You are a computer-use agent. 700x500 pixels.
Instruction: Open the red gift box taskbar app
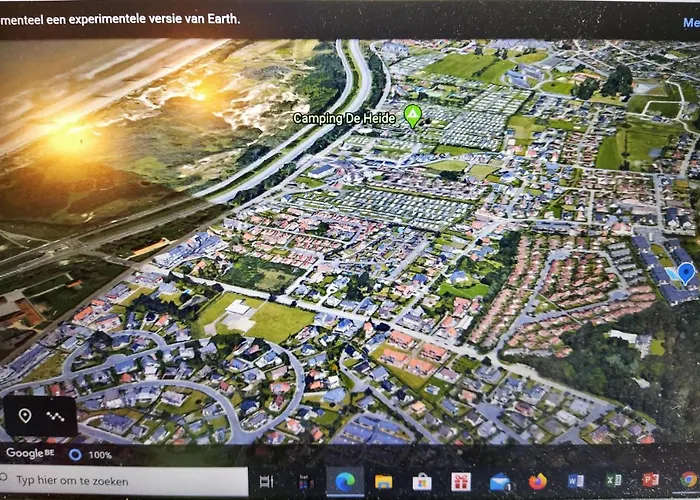point(461,482)
